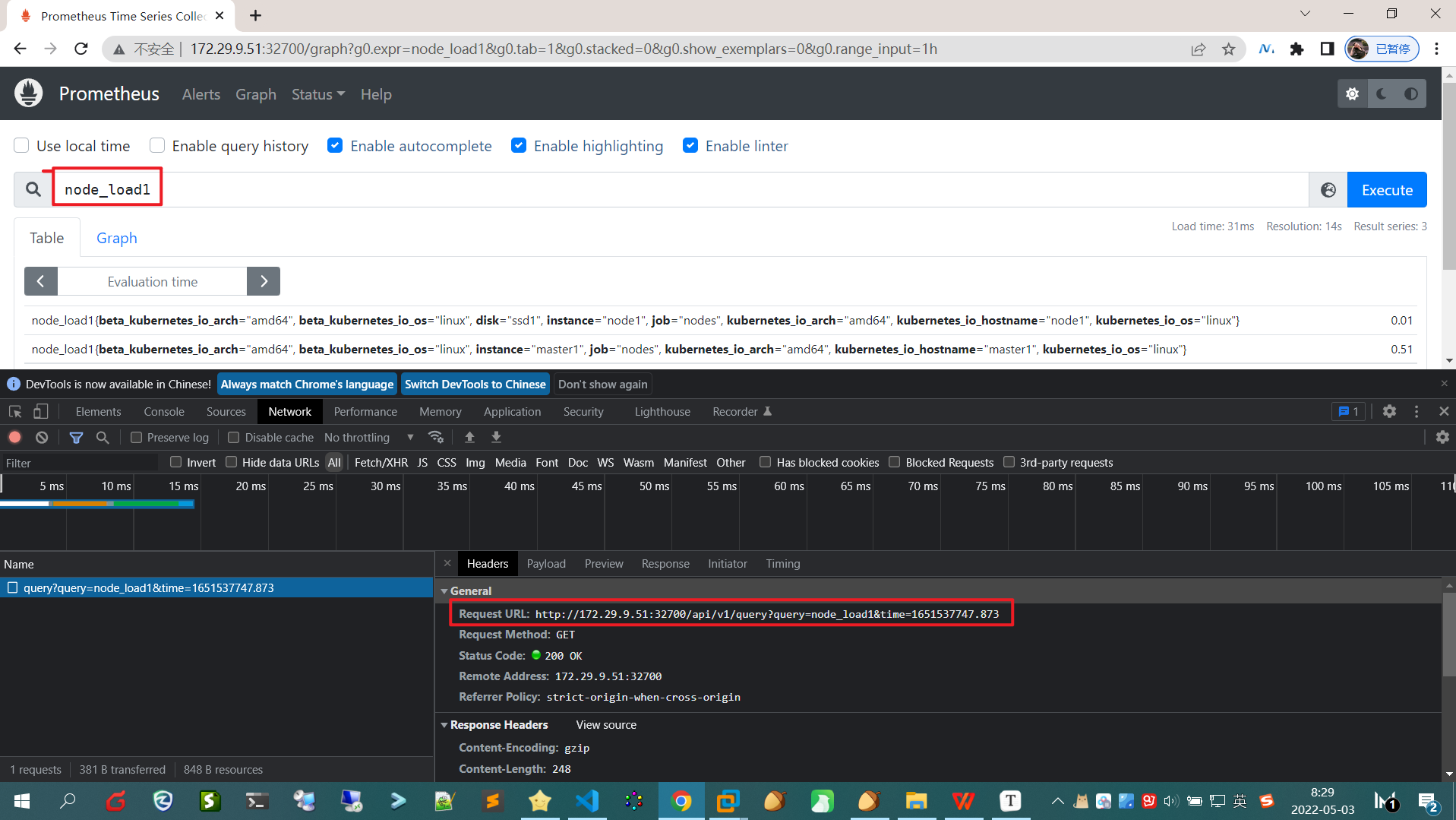Open Chrome from the Windows taskbar
Viewport: 1456px width, 820px height.
[x=681, y=801]
